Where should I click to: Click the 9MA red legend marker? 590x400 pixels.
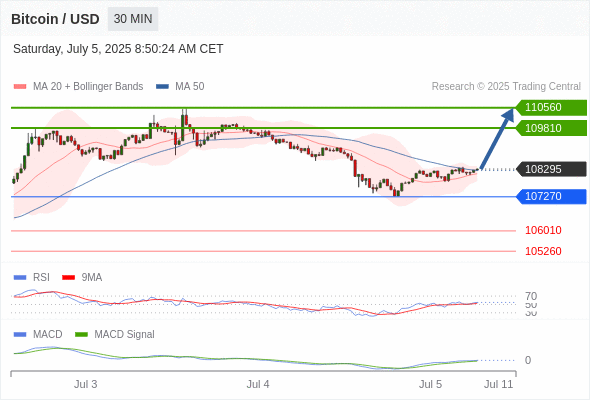[68, 278]
